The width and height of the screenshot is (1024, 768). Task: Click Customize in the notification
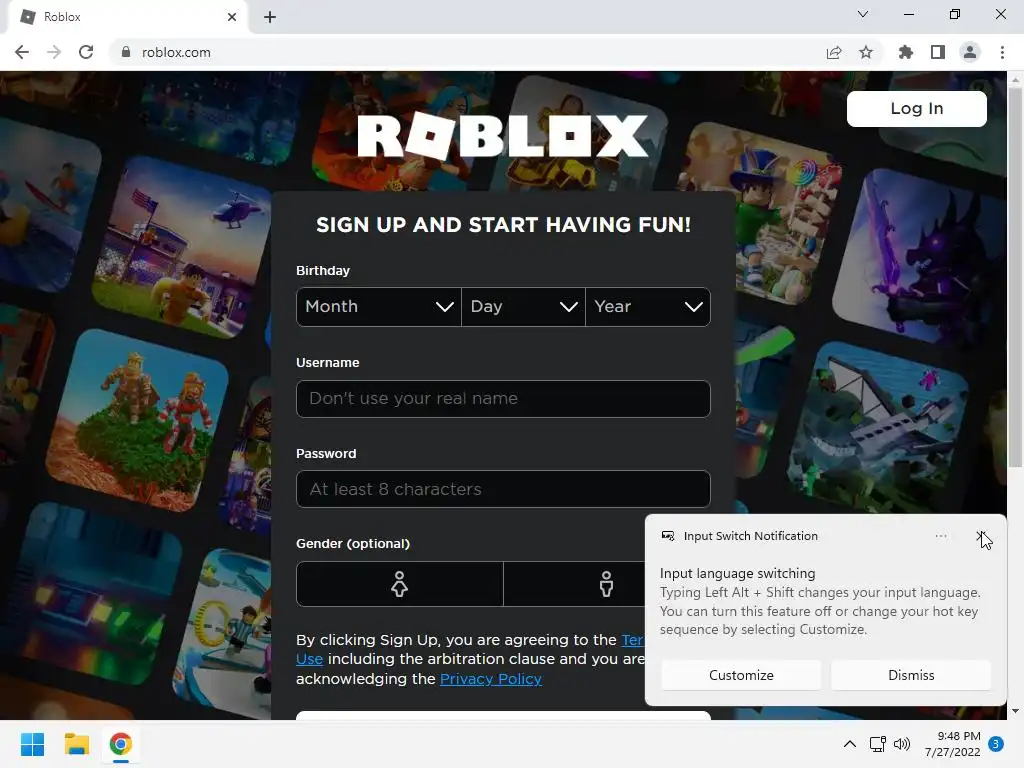(x=741, y=675)
